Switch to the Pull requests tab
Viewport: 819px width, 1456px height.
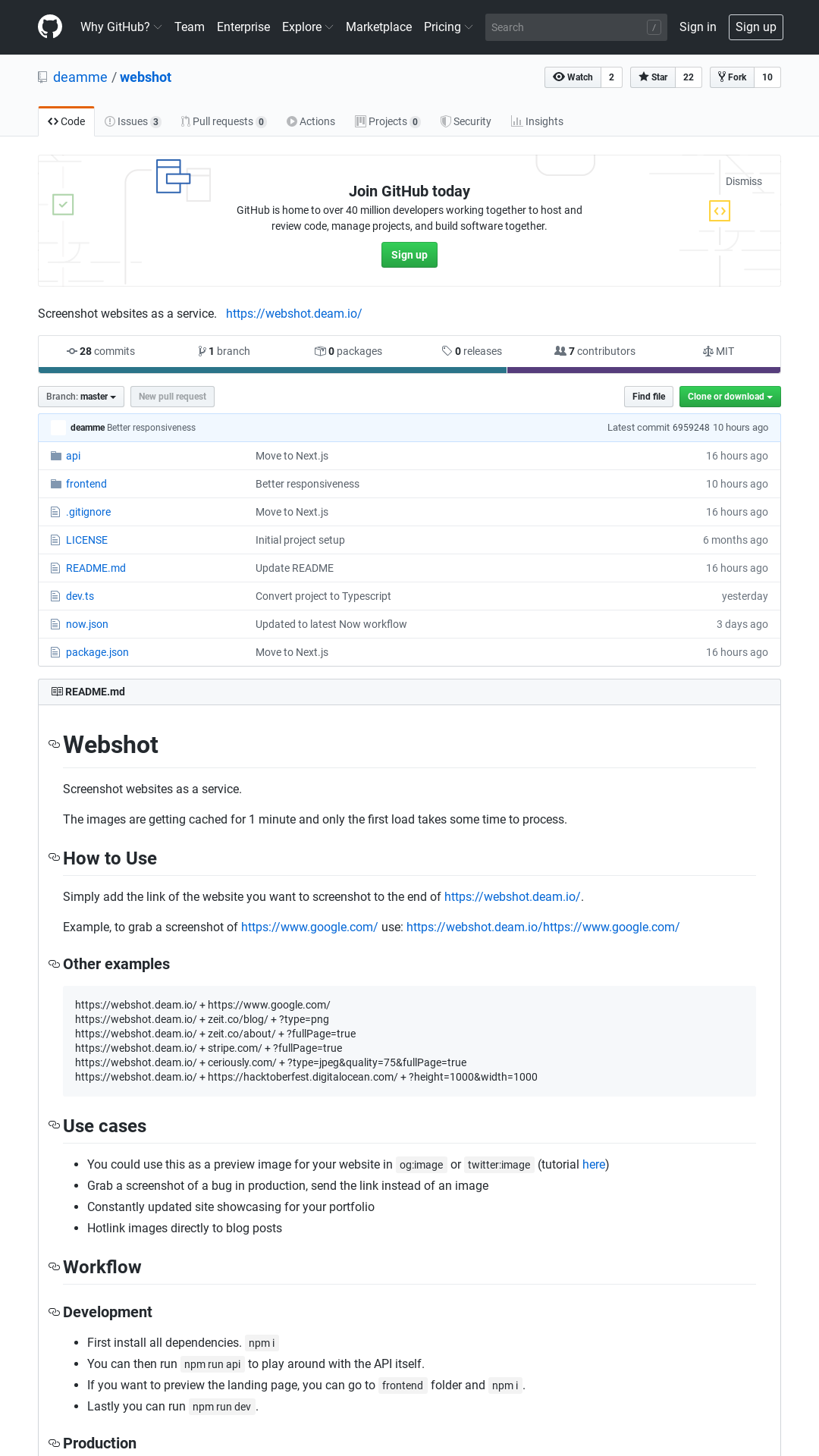[x=224, y=121]
